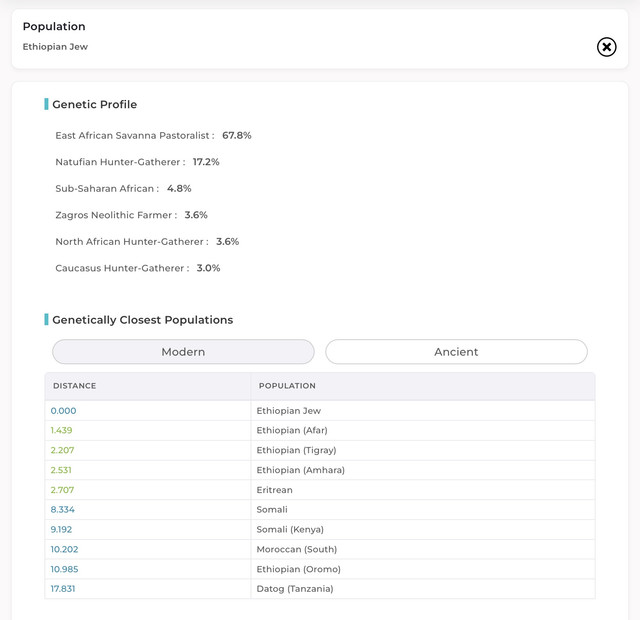640x620 pixels.
Task: Select the Datog (Tanzania) population row
Action: click(x=320, y=589)
